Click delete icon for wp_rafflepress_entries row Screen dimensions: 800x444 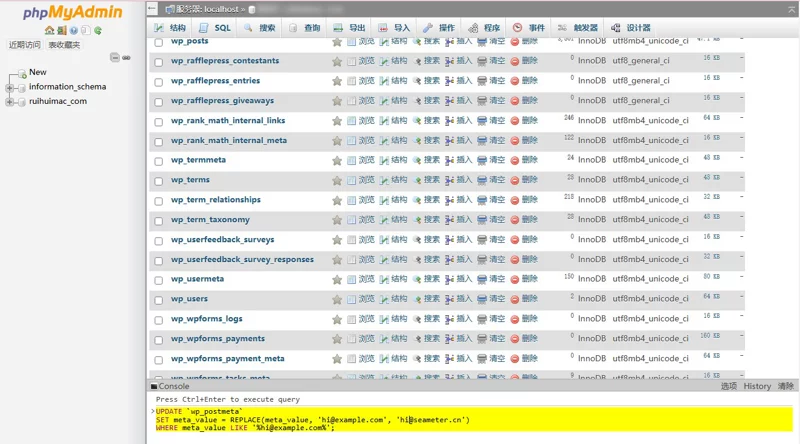pyautogui.click(x=515, y=81)
